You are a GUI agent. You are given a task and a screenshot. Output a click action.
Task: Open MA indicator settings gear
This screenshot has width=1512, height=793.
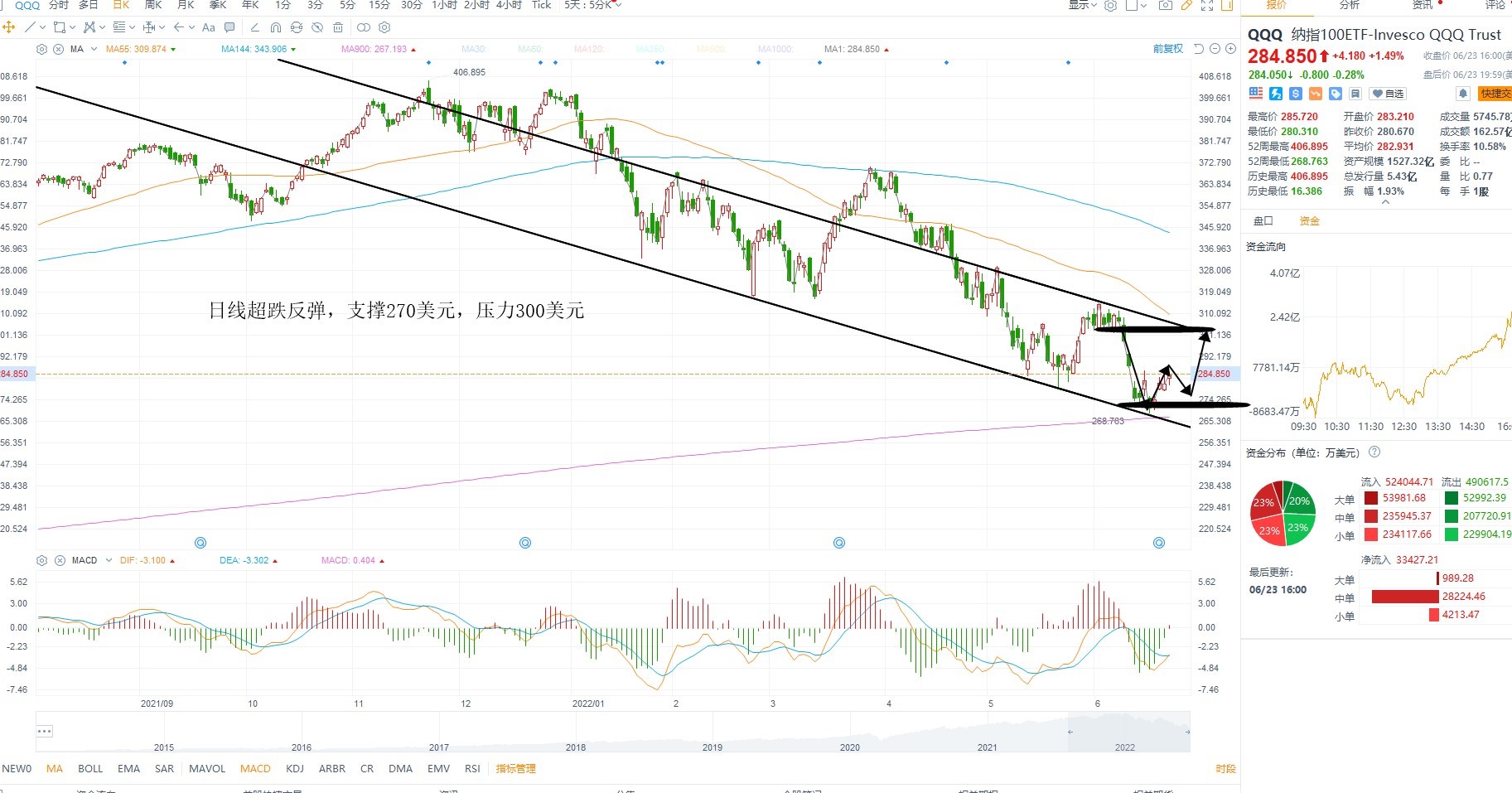tap(41, 49)
